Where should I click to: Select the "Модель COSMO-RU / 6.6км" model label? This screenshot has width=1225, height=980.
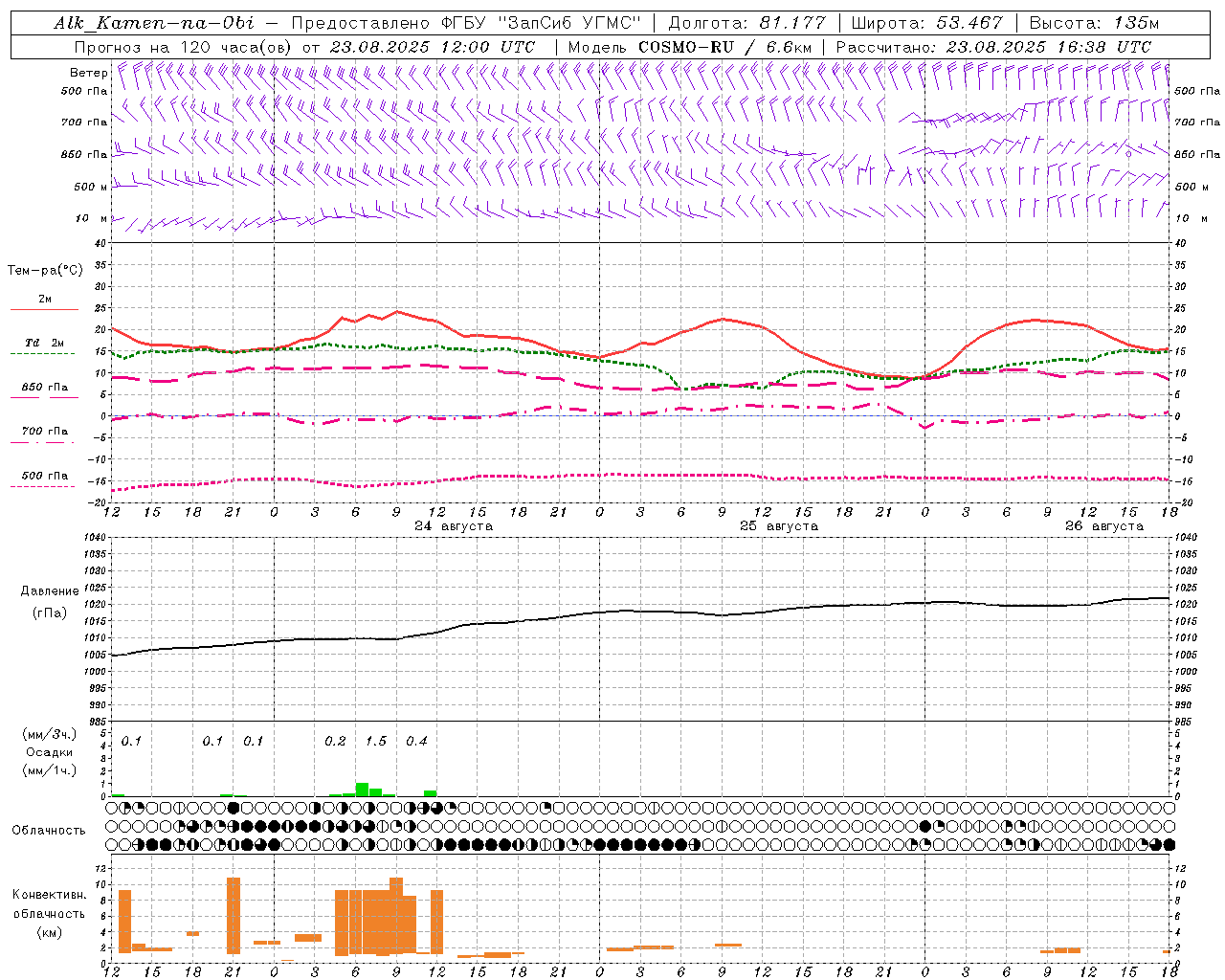coord(689,47)
